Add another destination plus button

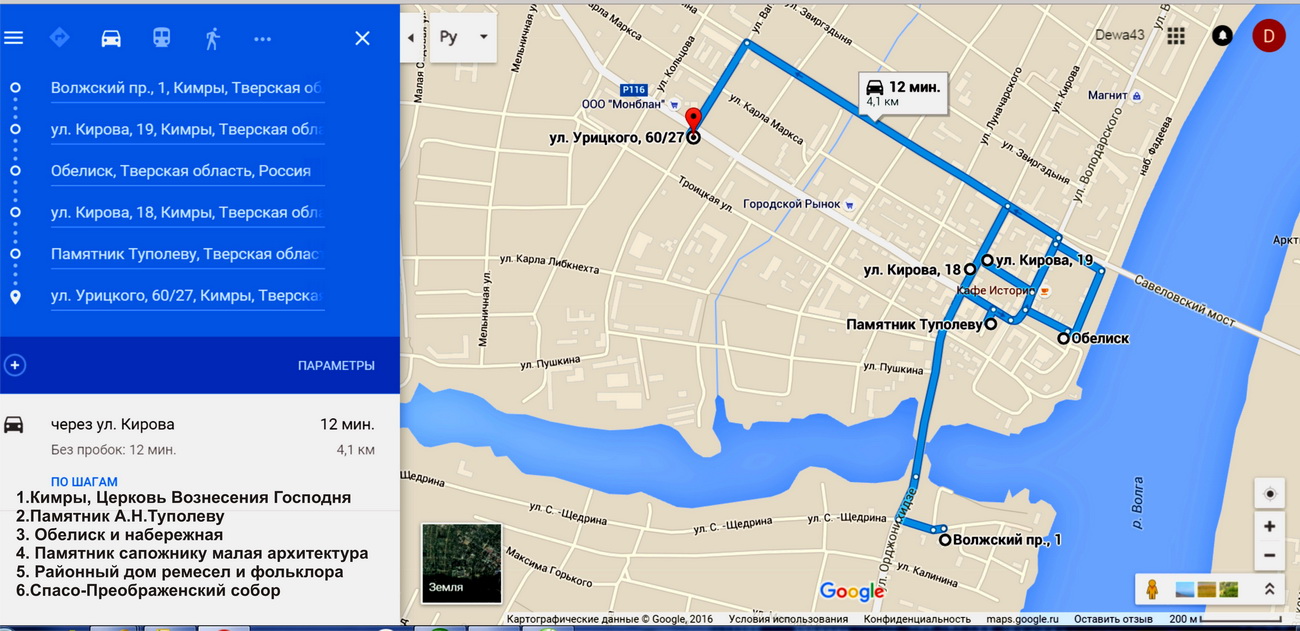pos(15,365)
